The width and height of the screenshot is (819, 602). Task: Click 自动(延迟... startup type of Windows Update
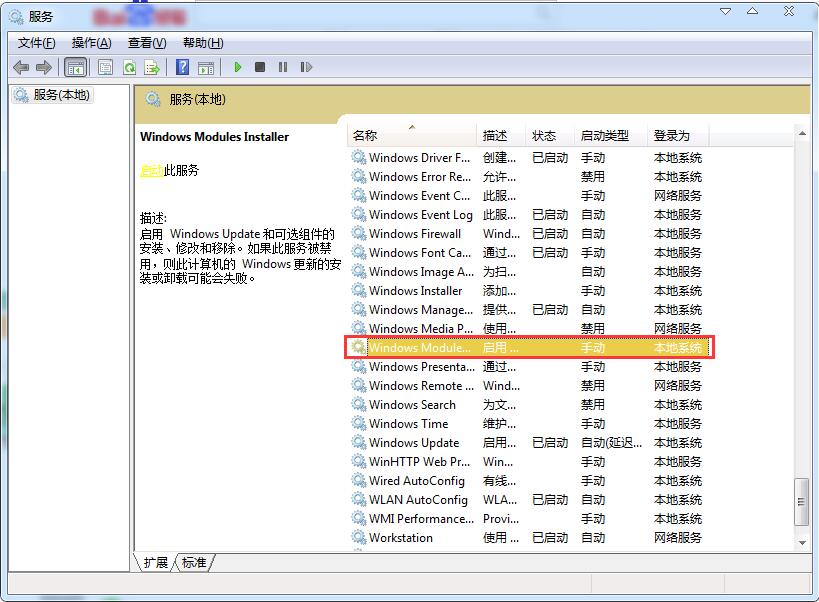click(611, 443)
